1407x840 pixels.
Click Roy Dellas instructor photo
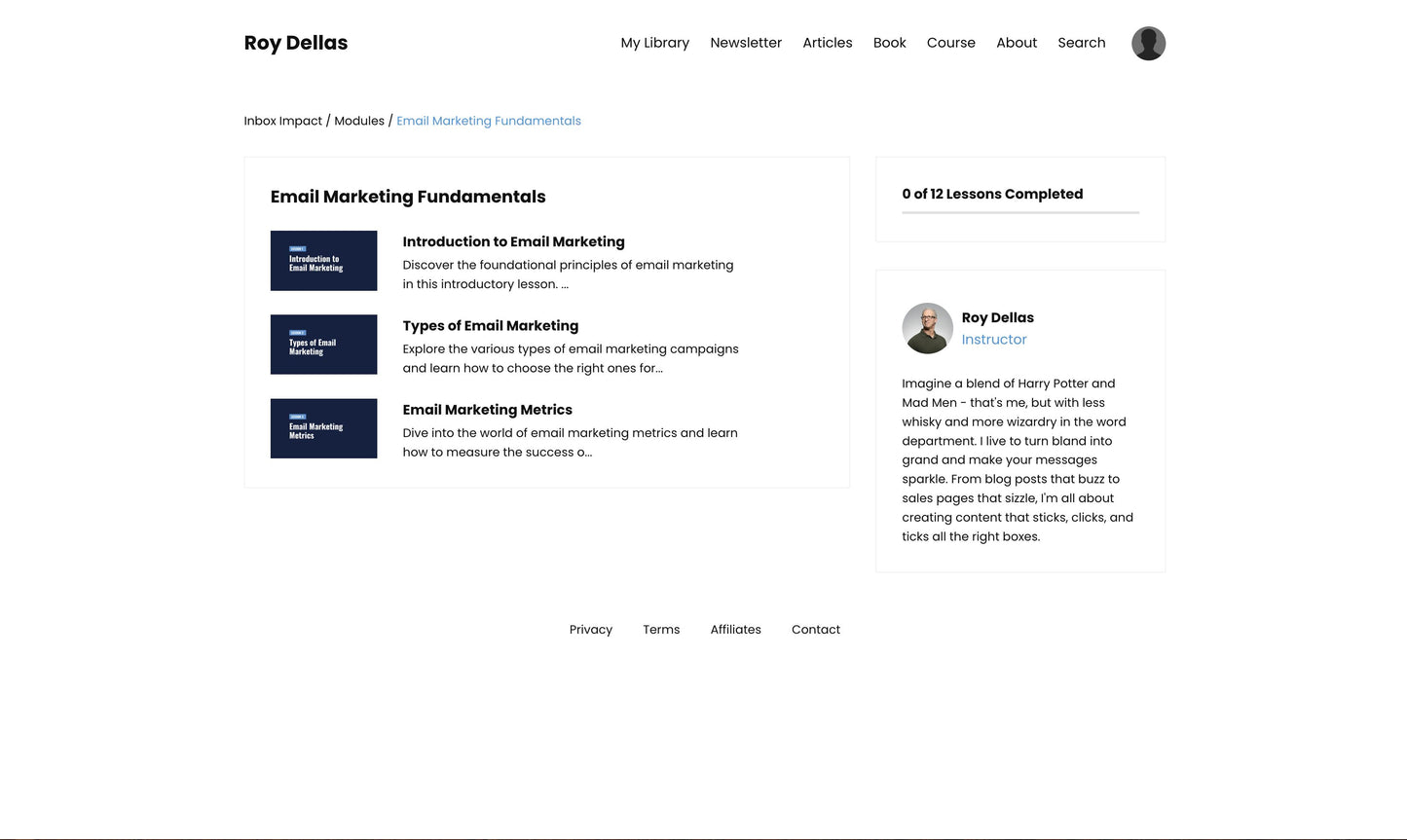pos(927,328)
